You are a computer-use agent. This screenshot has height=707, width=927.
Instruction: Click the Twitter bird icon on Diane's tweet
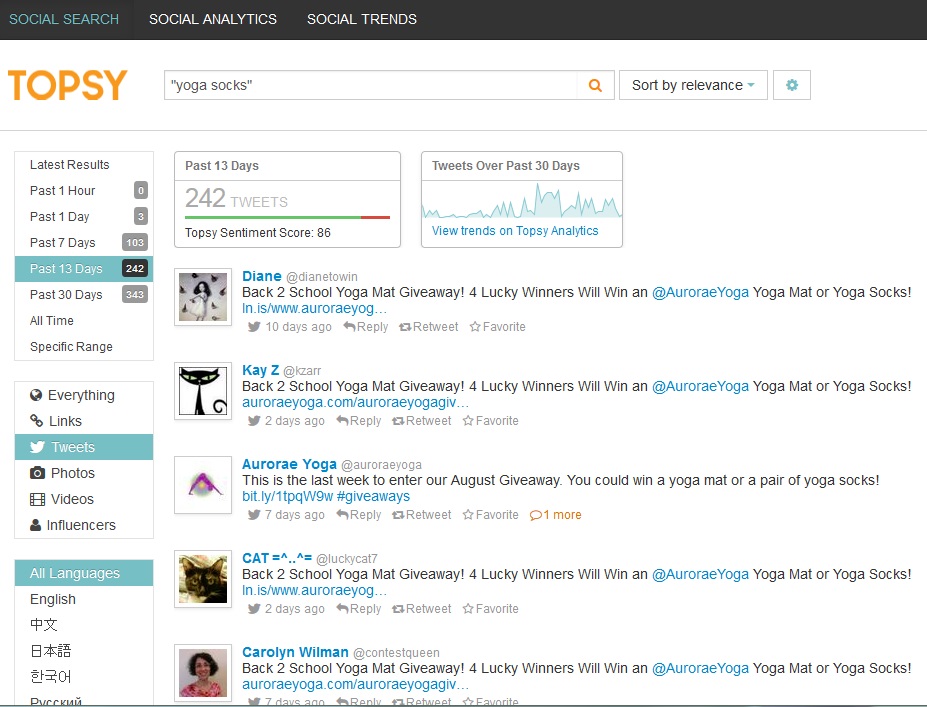(254, 327)
